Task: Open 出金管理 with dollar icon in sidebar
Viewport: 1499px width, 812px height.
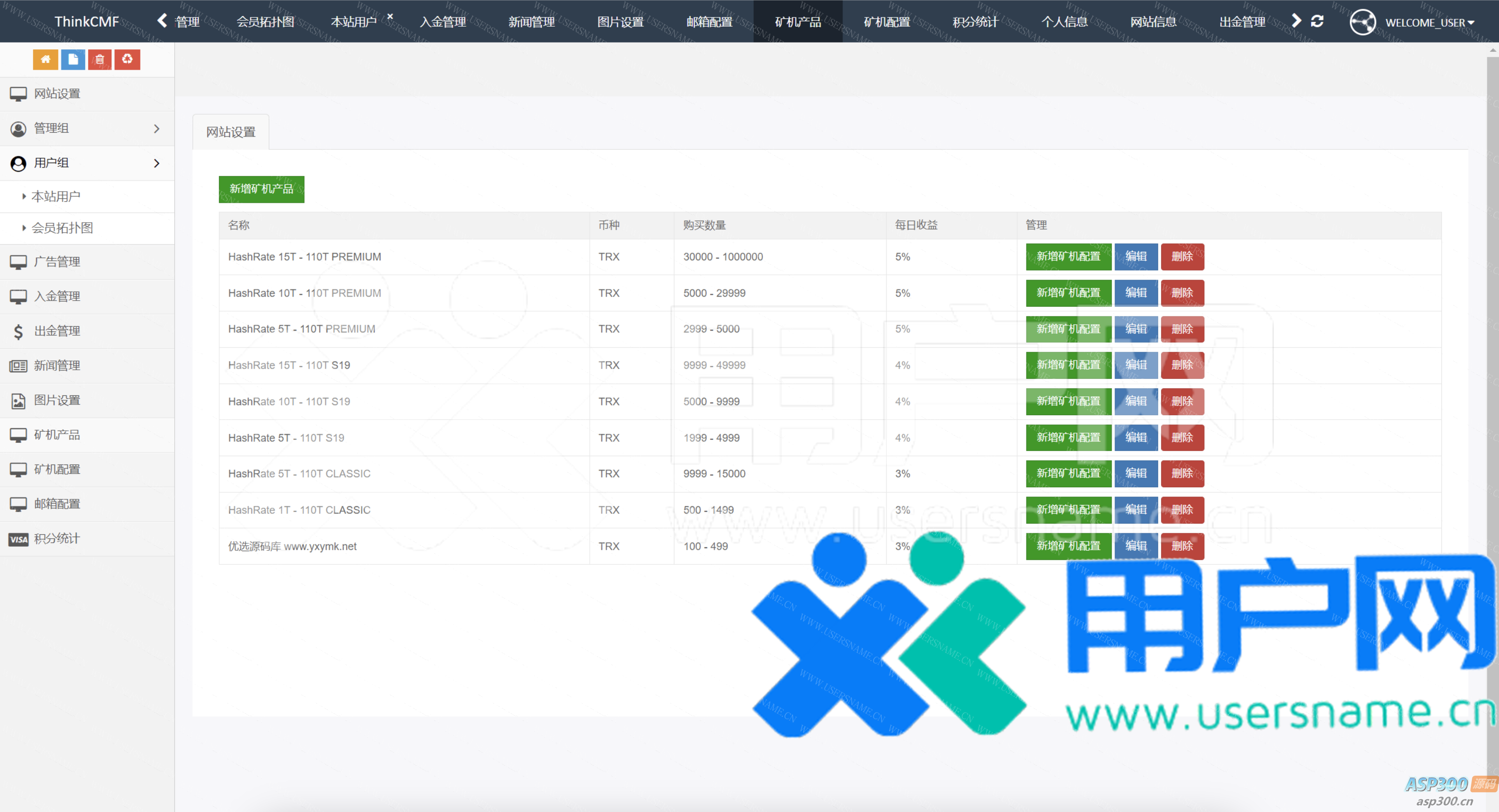Action: point(57,331)
